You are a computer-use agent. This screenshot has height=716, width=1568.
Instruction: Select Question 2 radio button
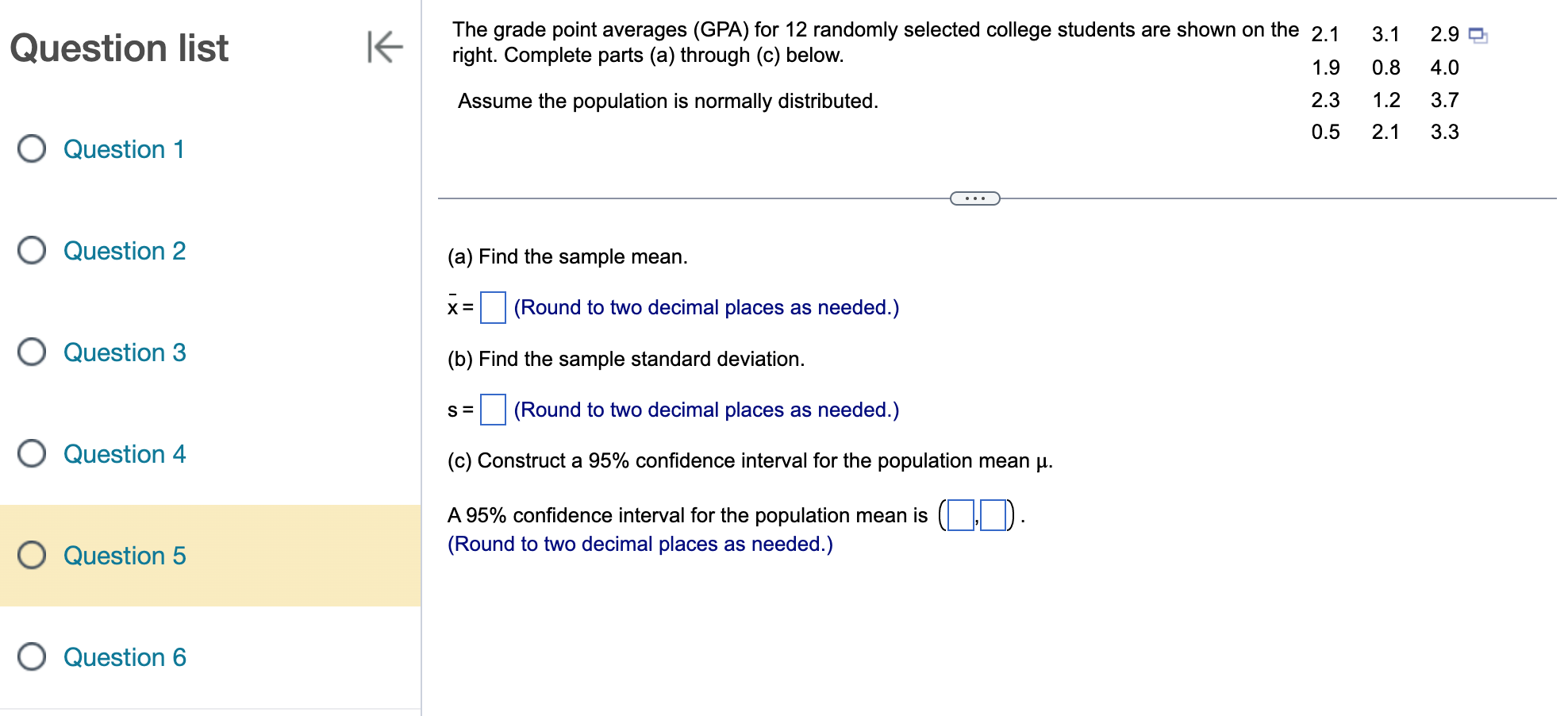click(32, 251)
